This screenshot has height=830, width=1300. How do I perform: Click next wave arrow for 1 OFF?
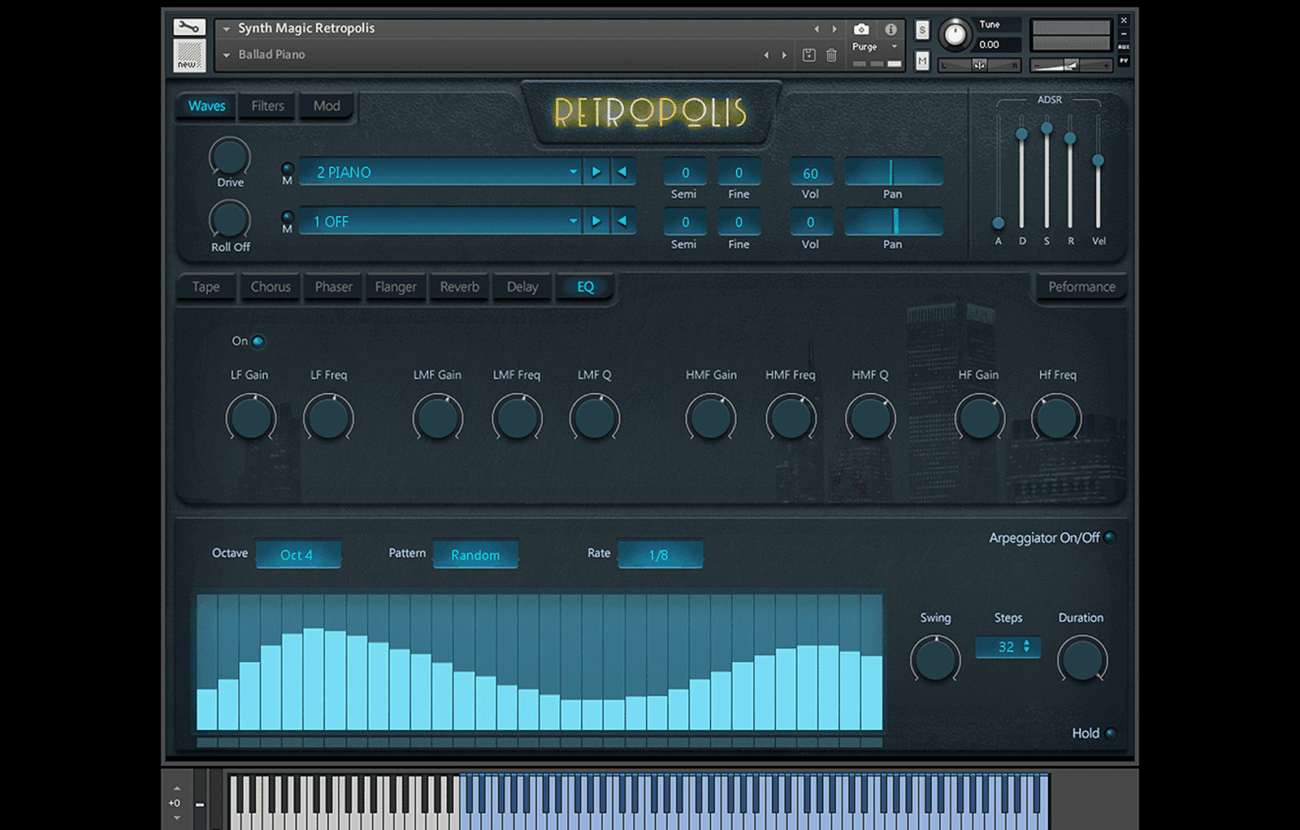(596, 221)
